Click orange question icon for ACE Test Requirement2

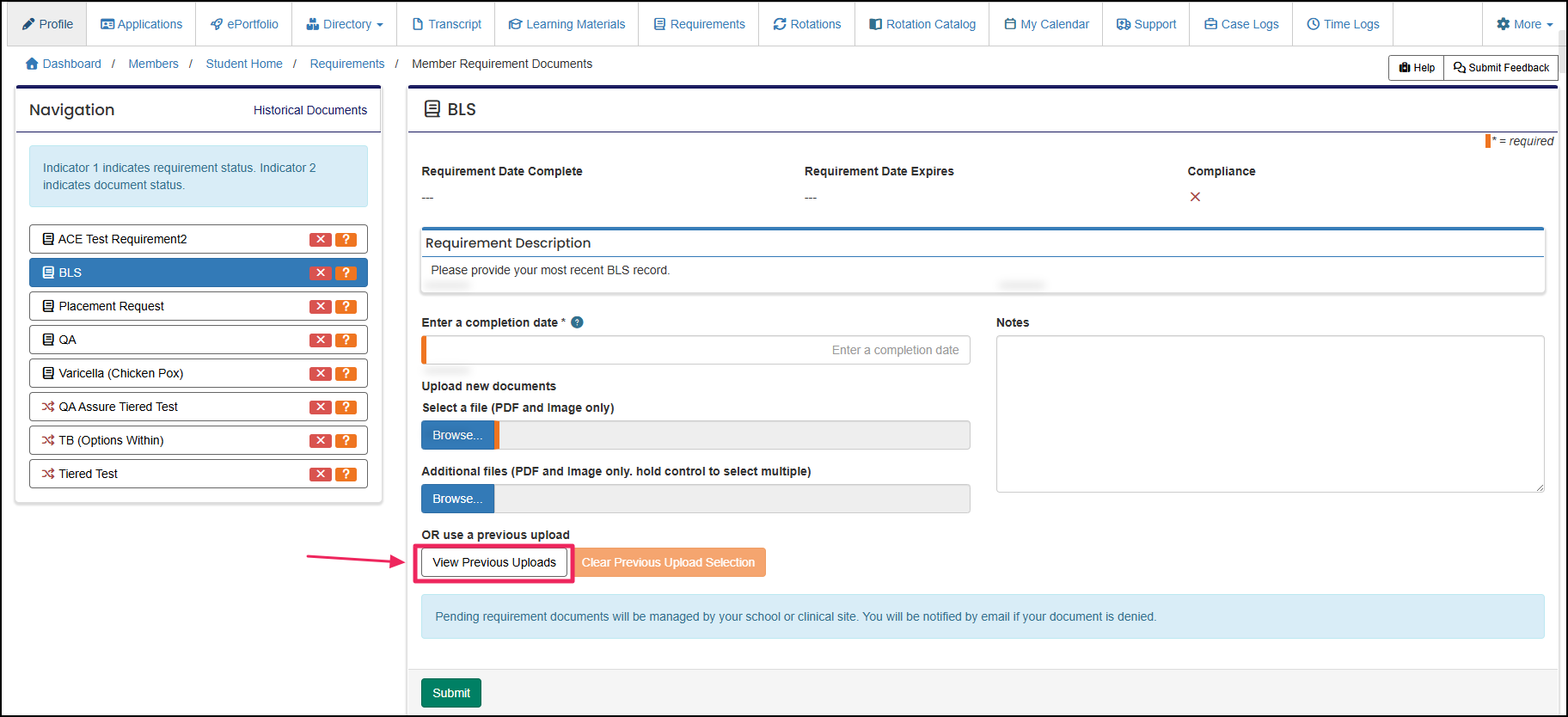[346, 240]
